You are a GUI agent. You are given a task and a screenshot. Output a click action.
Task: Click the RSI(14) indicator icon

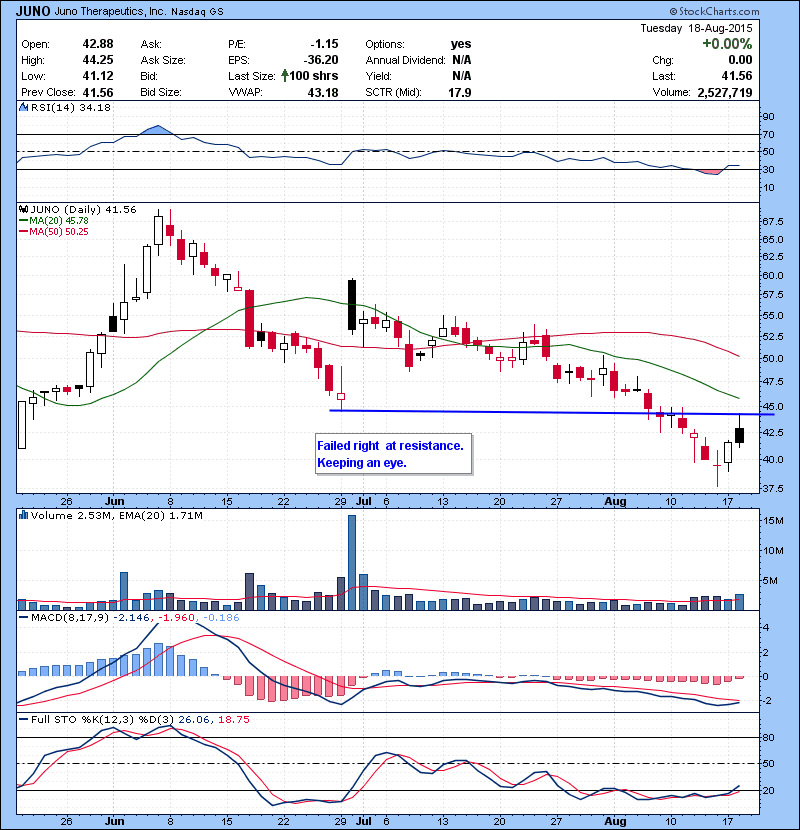[x=23, y=107]
